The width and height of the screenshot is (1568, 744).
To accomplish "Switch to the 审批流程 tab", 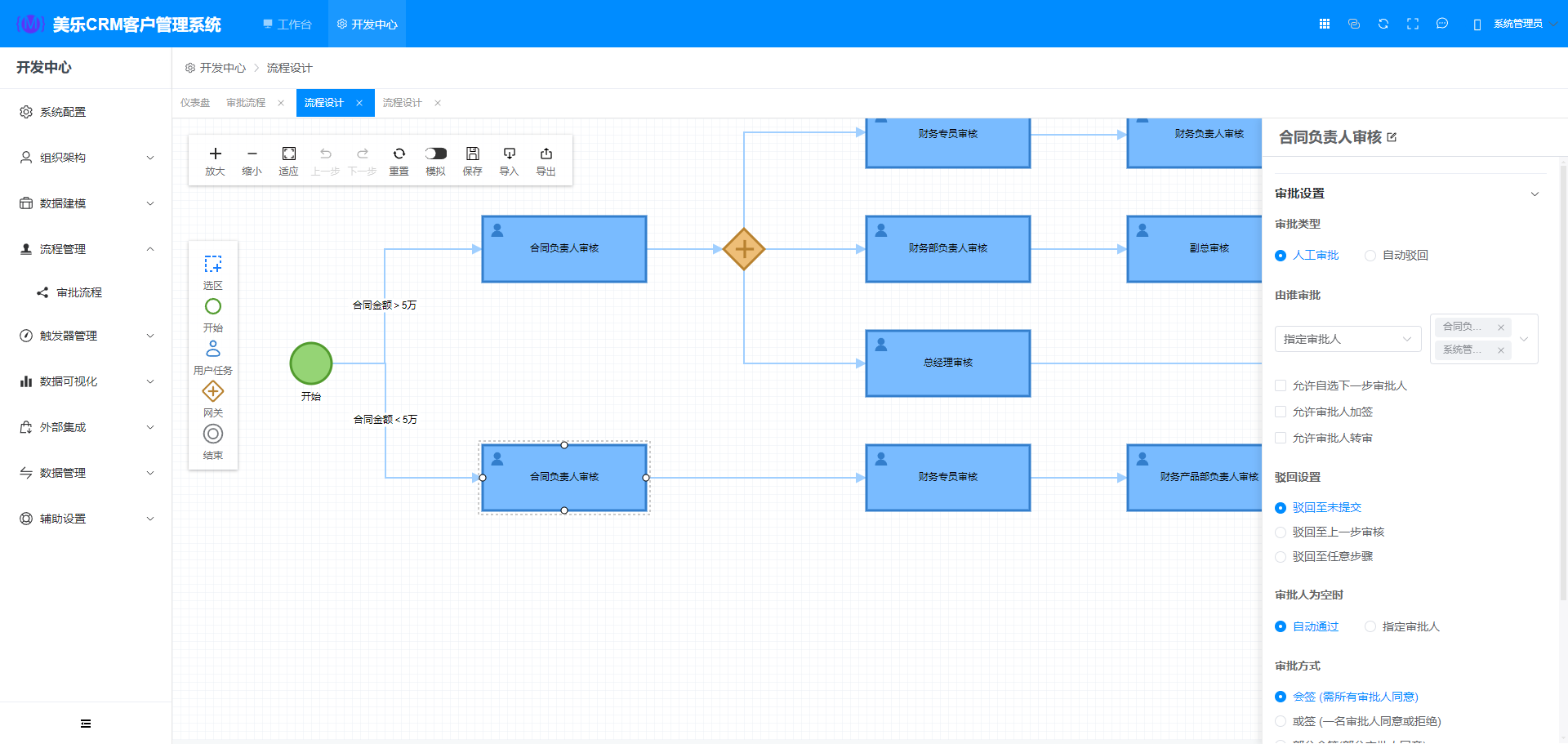I will click(x=246, y=103).
